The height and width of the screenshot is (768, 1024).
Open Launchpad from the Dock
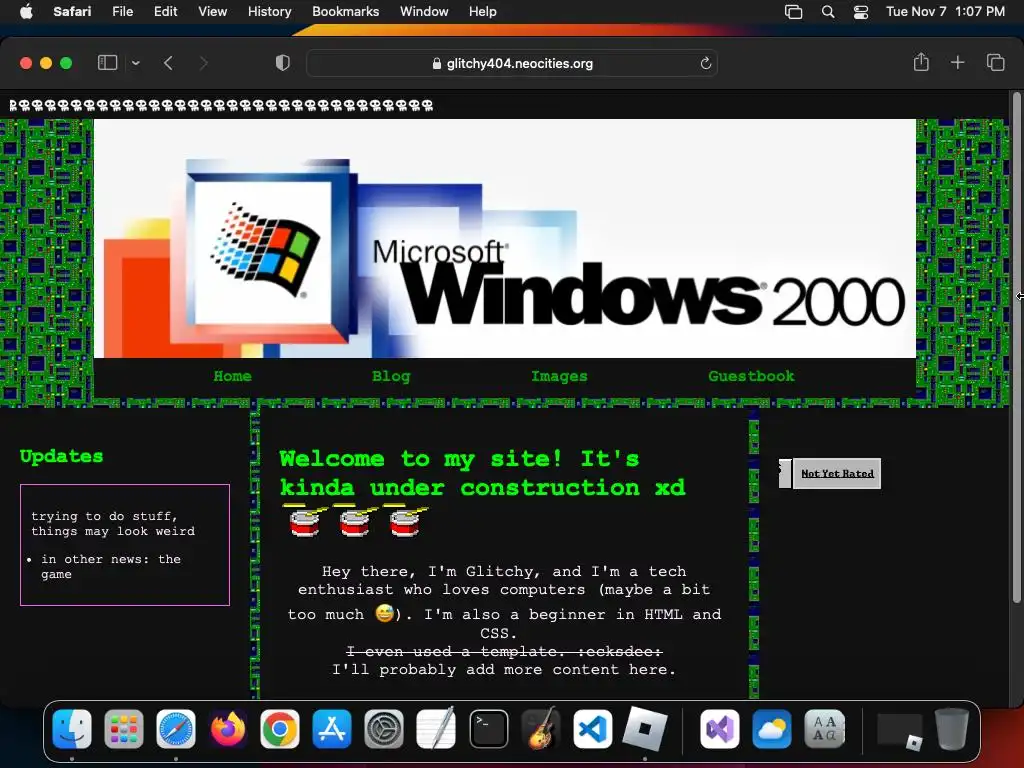(123, 729)
